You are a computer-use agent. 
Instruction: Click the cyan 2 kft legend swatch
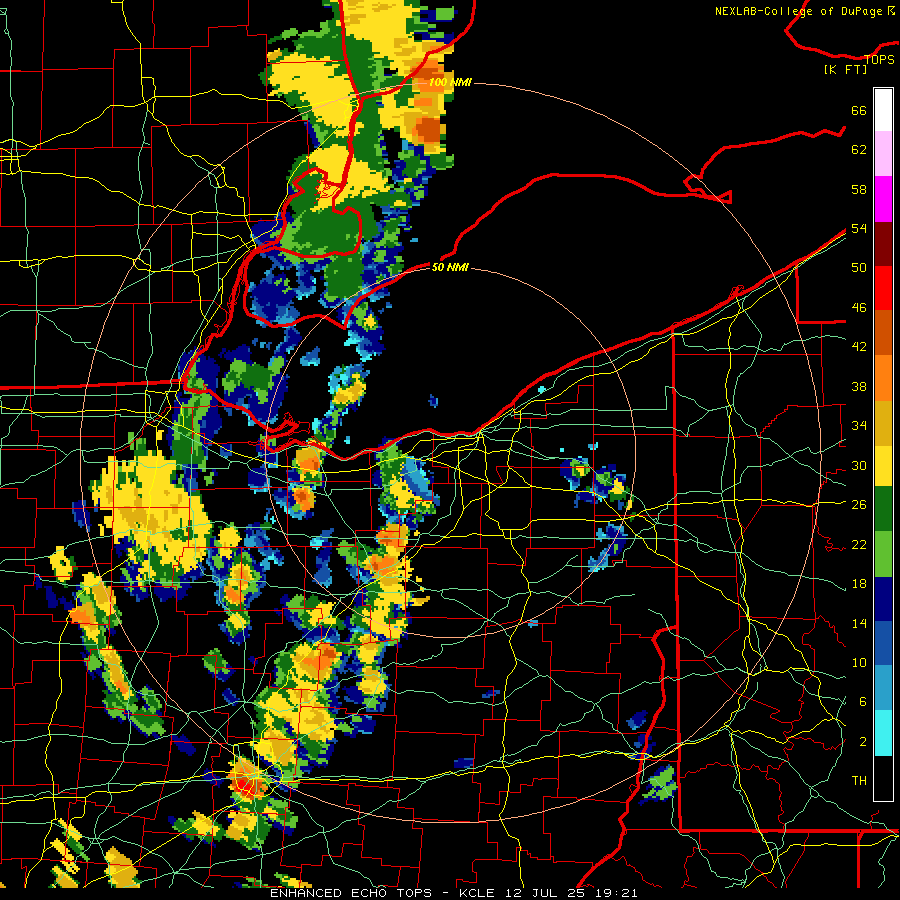[x=883, y=733]
